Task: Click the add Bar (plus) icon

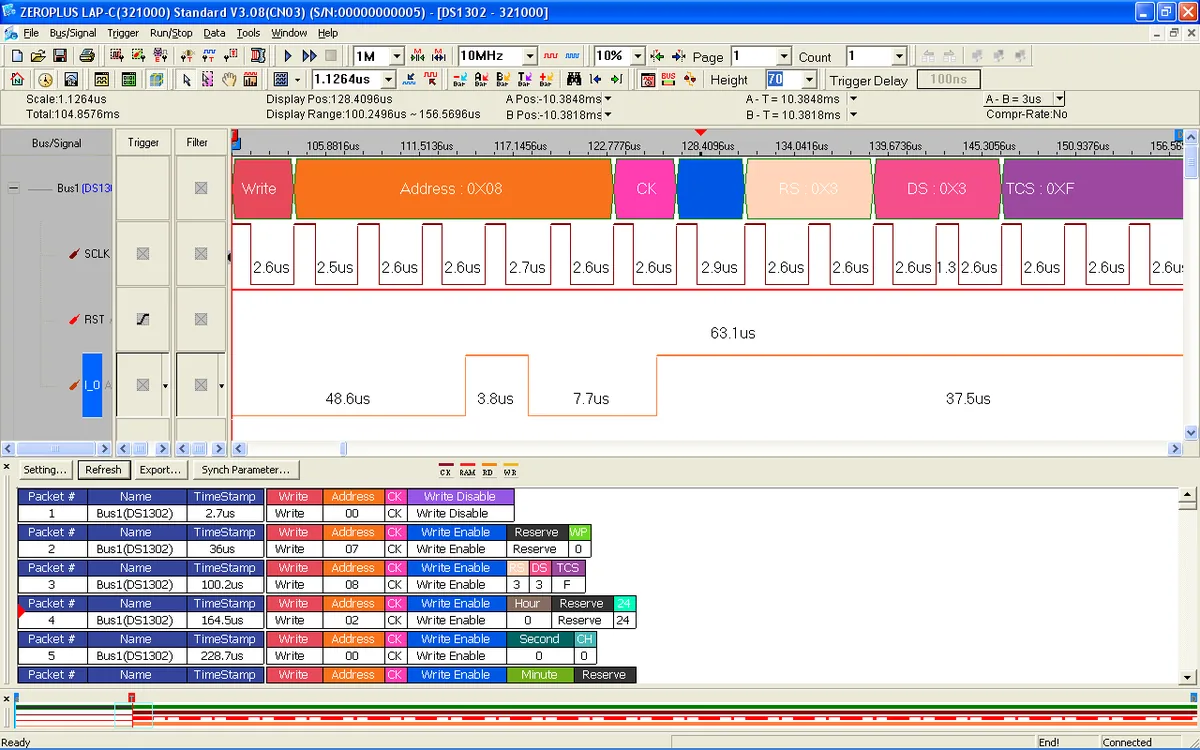Action: (x=545, y=80)
